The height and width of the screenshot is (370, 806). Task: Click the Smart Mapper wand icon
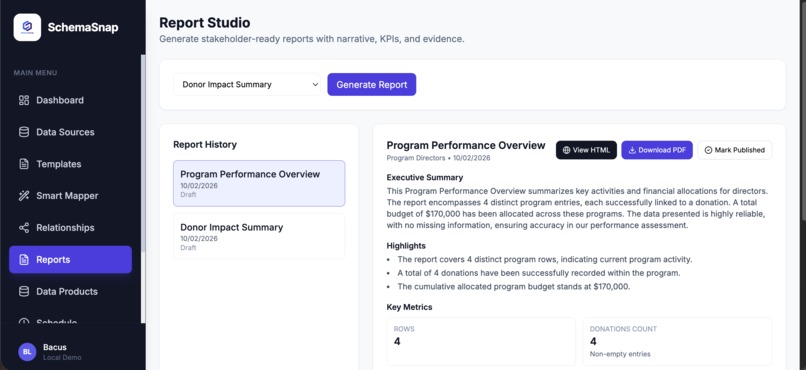pos(24,196)
